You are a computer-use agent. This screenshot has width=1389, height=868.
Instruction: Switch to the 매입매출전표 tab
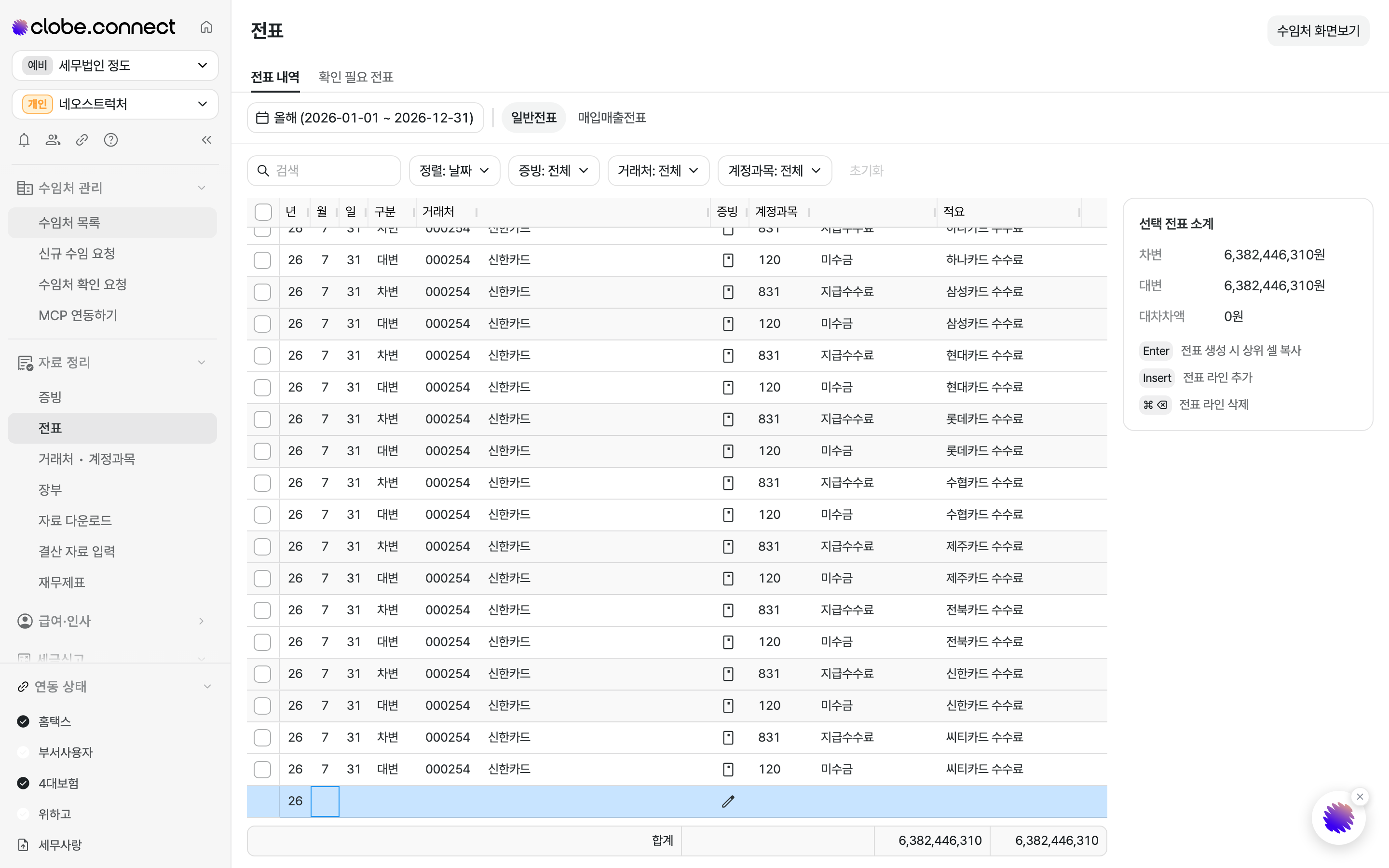612,118
